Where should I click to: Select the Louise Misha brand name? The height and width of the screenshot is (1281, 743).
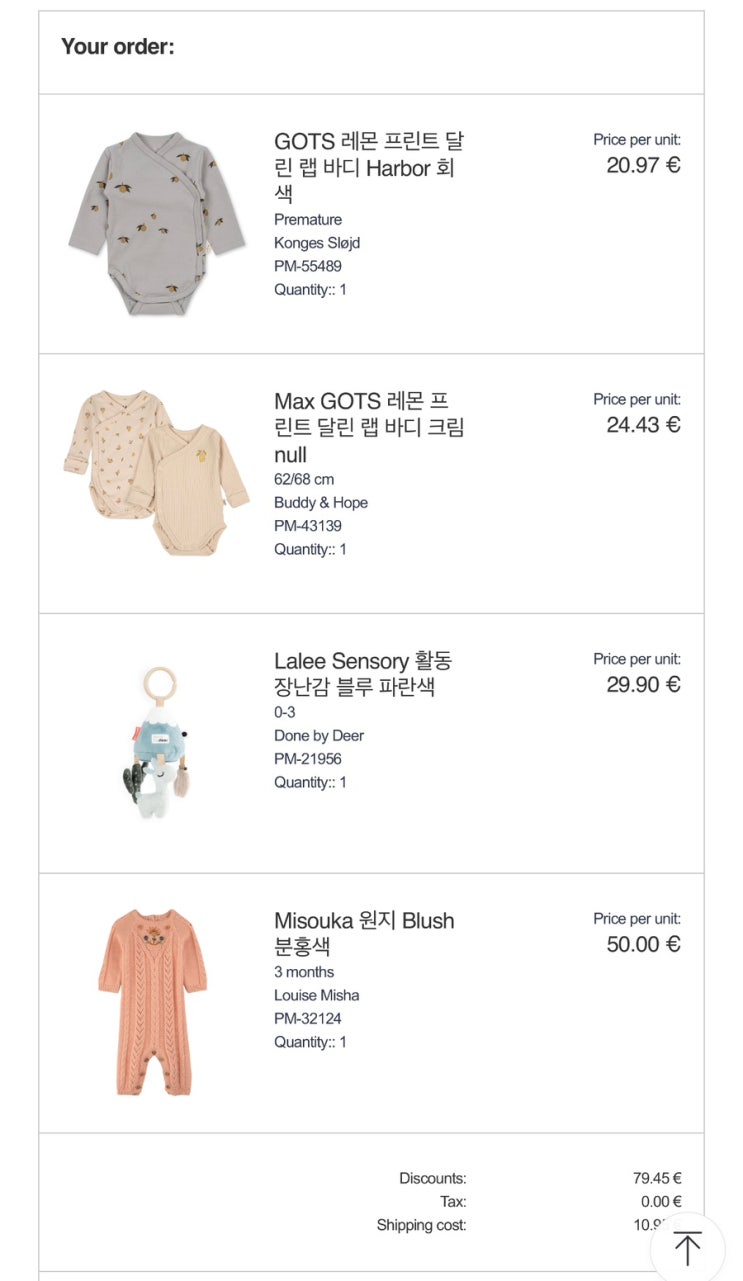pyautogui.click(x=317, y=996)
